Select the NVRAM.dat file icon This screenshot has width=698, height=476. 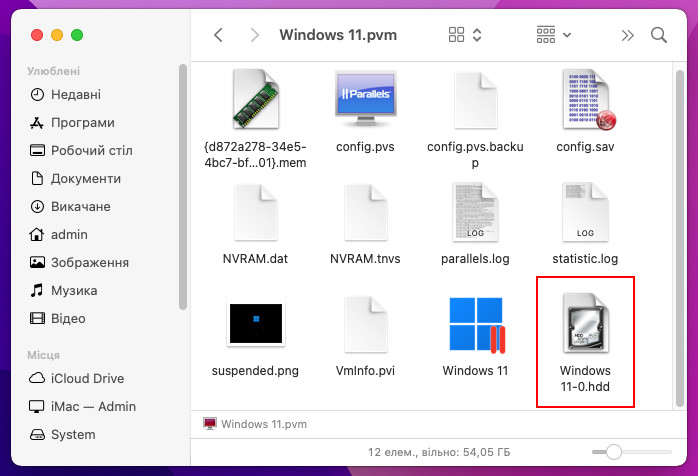tap(256, 212)
